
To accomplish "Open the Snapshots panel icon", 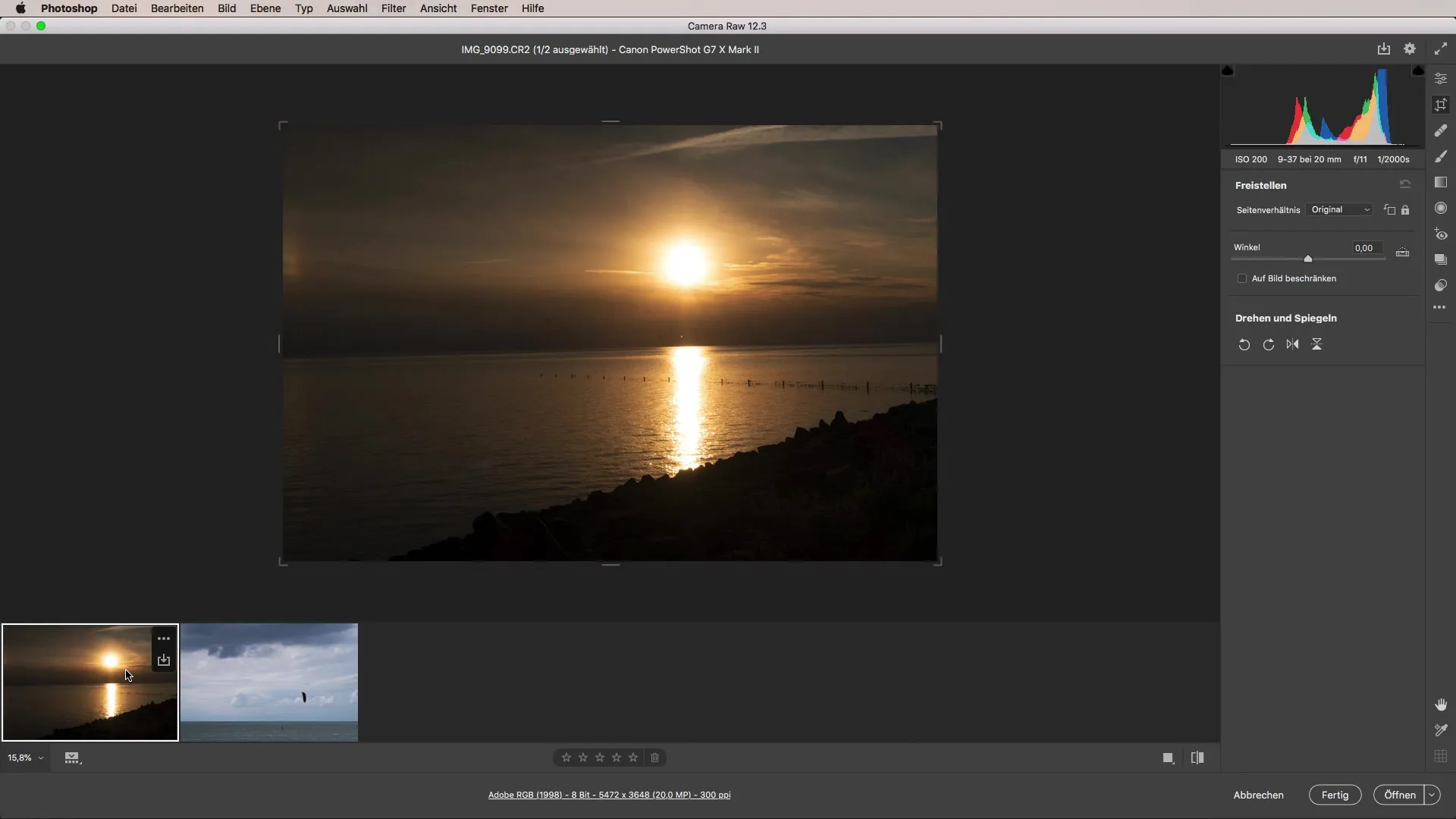I will tap(1441, 259).
